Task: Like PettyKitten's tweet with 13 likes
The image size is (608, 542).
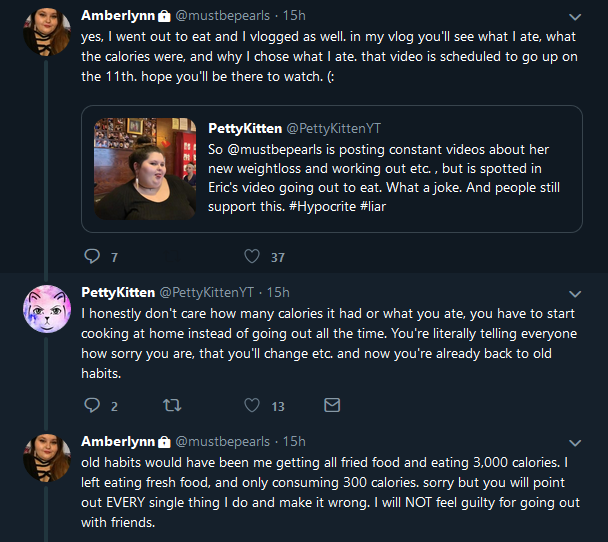Action: pyautogui.click(x=252, y=405)
